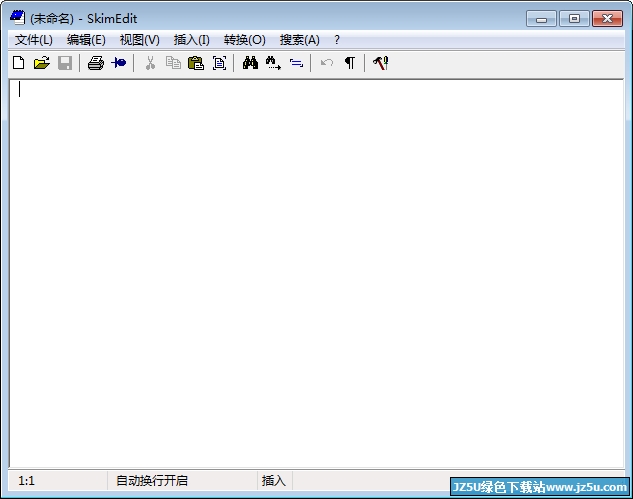Click the SkimEdit notepad icon in title bar

coord(17,18)
